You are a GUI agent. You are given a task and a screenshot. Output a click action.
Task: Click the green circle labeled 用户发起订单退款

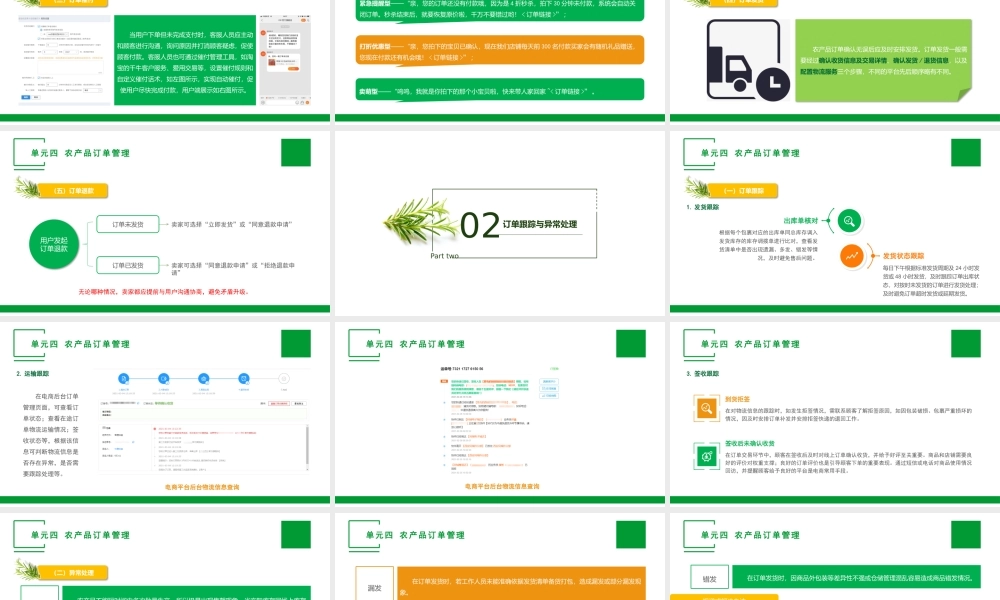coord(54,246)
